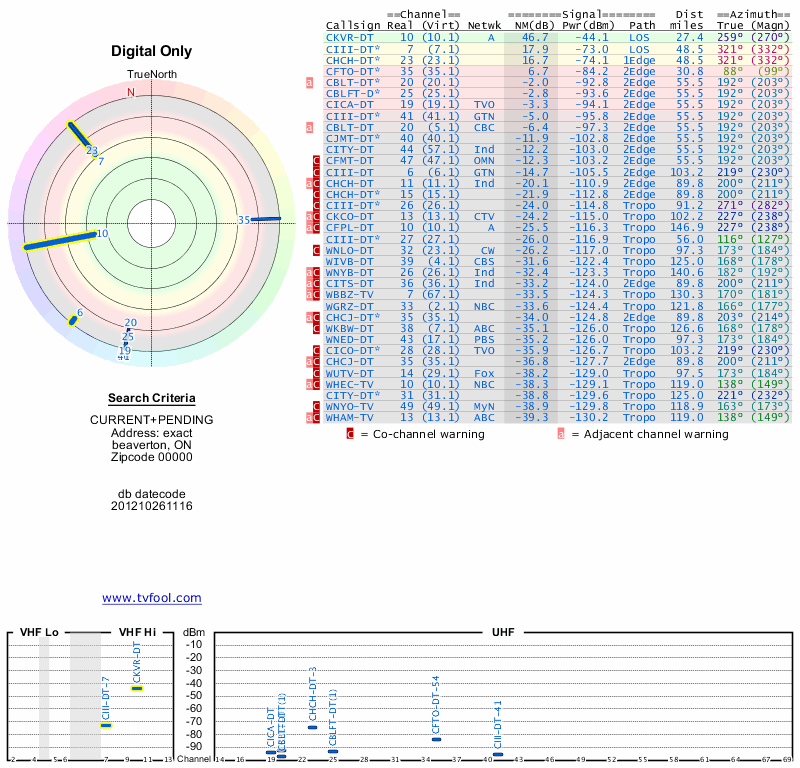Viewport: 800px width, 768px height.
Task: Open the www.tvfool.com link
Action: pyautogui.click(x=151, y=598)
